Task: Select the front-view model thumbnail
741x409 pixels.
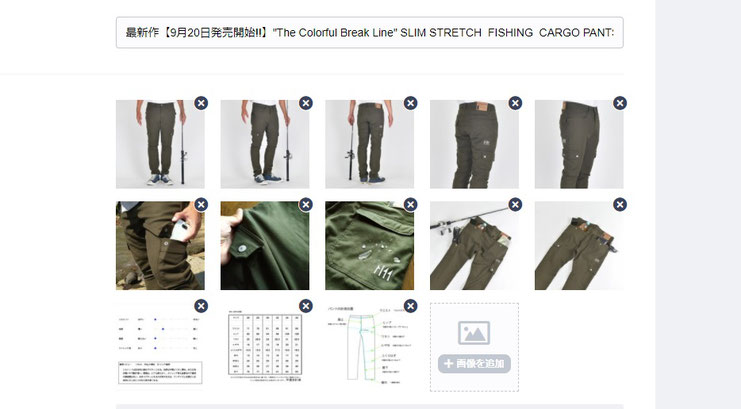Action: point(160,144)
